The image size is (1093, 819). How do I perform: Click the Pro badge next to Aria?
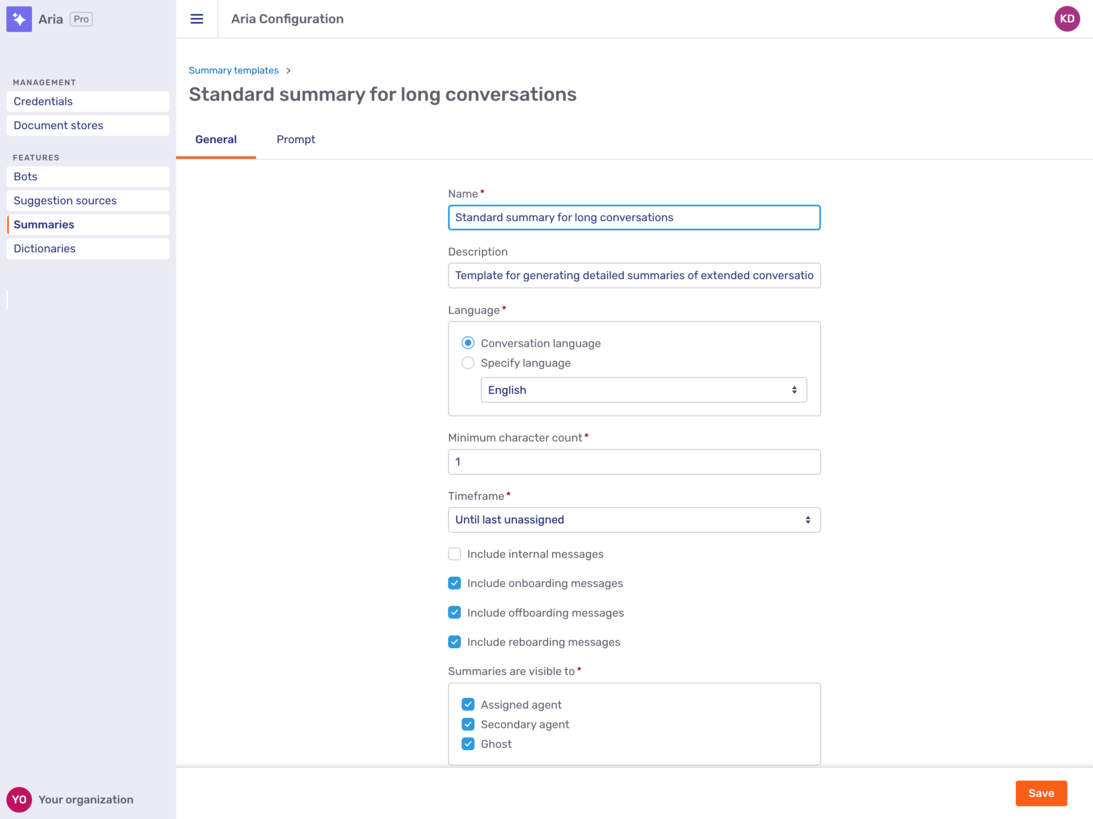[x=81, y=19]
